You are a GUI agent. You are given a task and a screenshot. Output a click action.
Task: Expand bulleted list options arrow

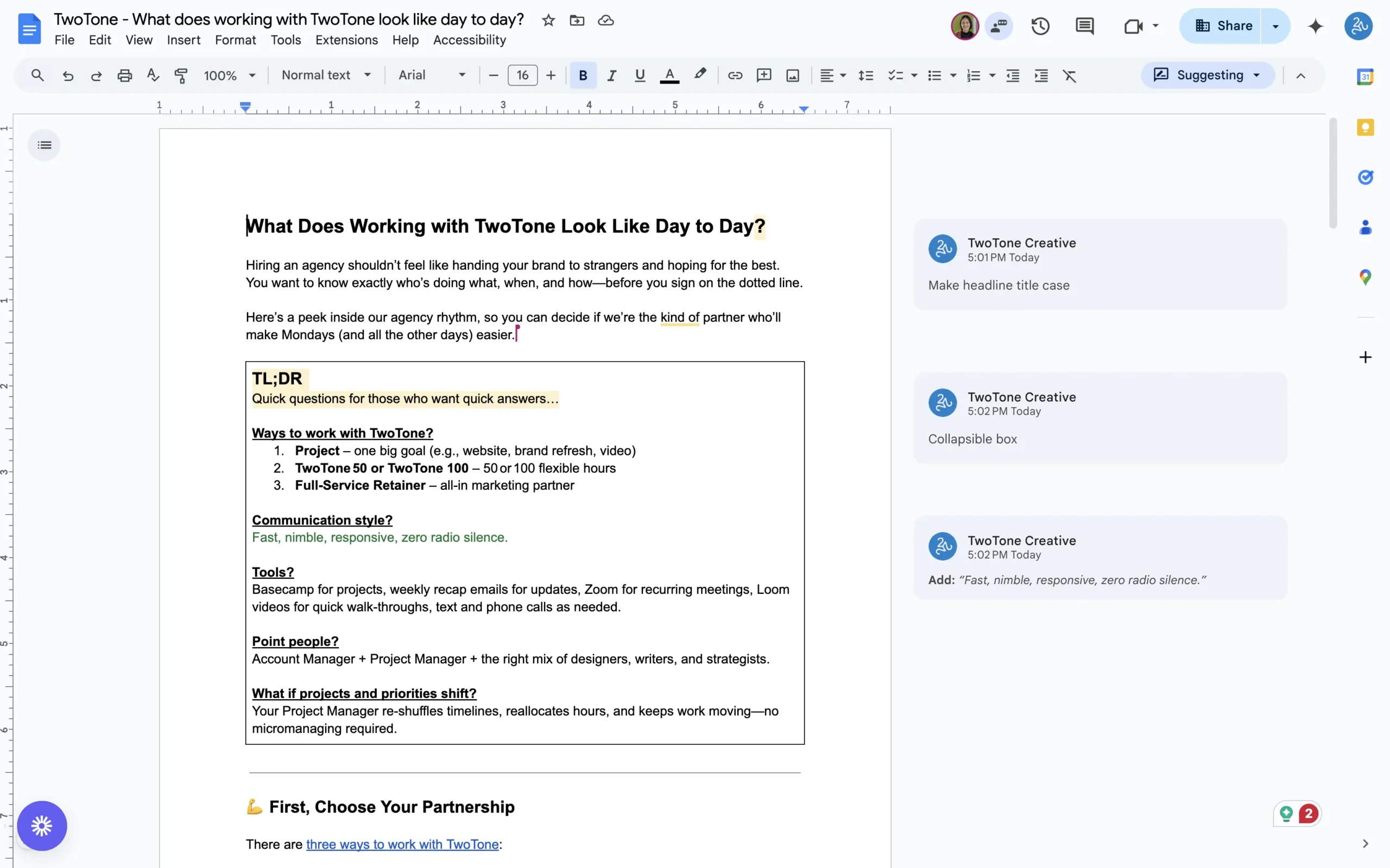pos(953,75)
